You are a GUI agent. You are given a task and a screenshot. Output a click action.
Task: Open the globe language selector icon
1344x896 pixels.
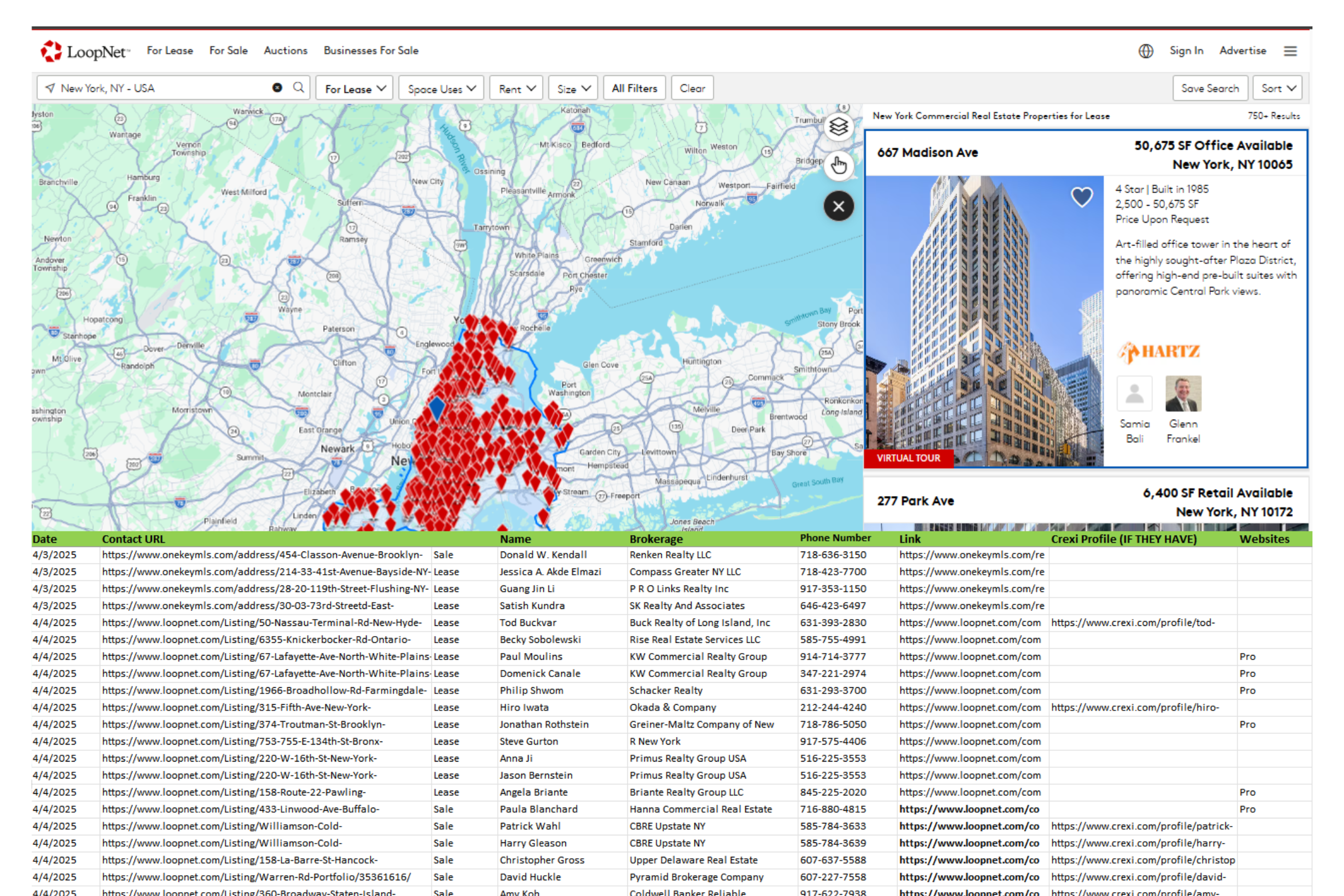coord(1146,51)
